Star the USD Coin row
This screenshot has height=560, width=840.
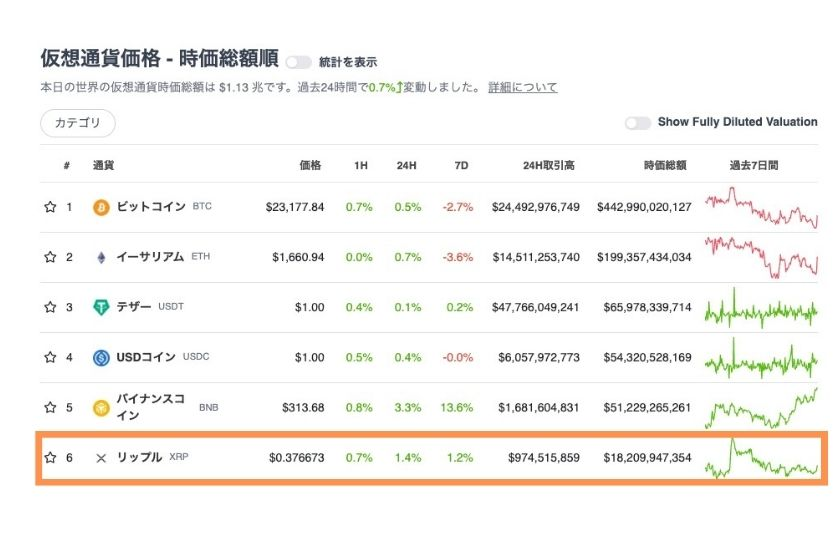click(x=50, y=357)
